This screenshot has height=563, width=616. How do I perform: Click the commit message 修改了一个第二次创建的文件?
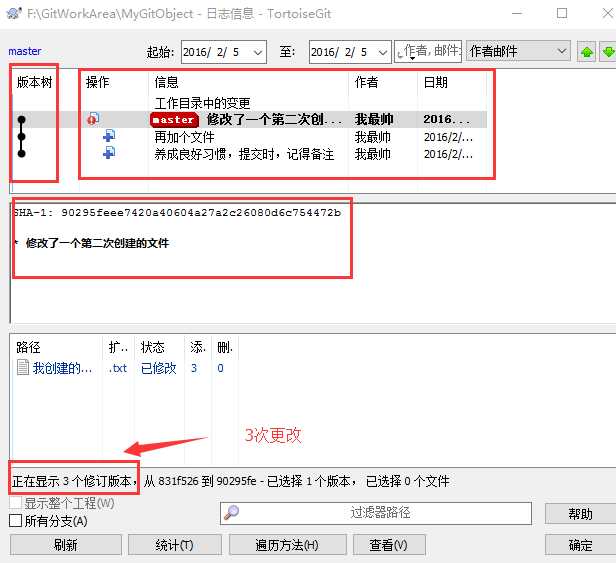(x=97, y=243)
